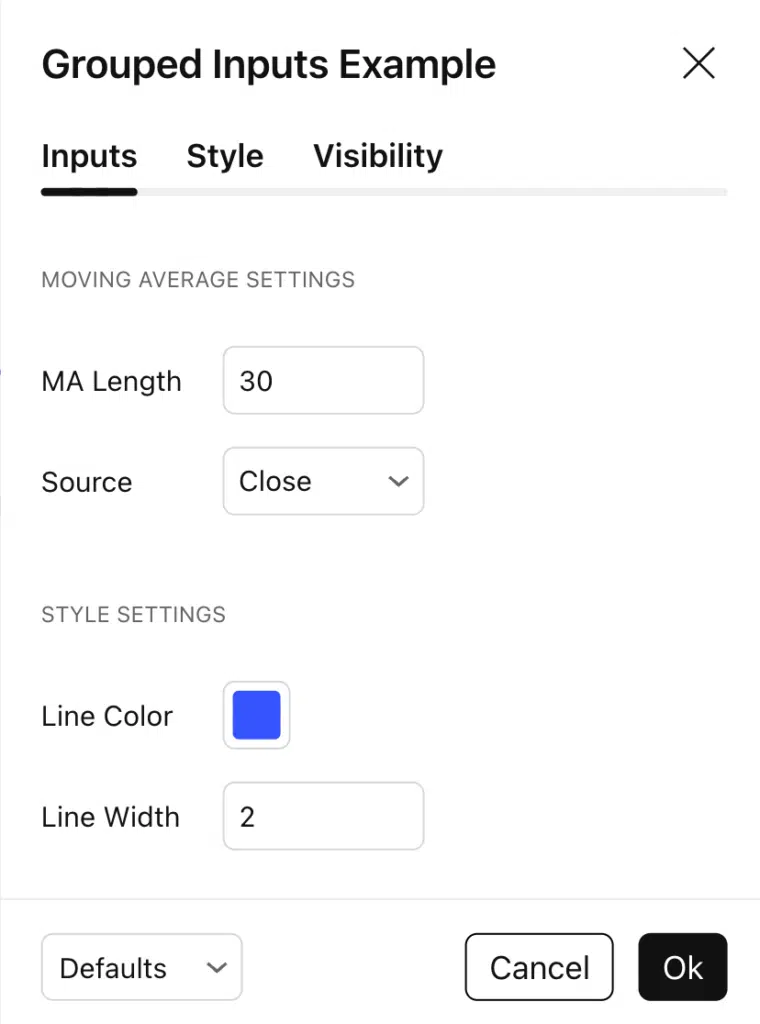Switch to the Inputs tab
The width and height of the screenshot is (760, 1024).
tap(89, 156)
